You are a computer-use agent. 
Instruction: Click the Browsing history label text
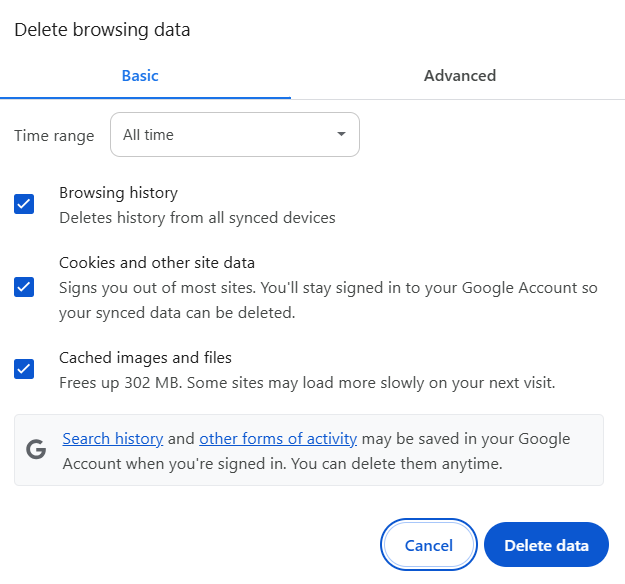[x=118, y=193]
